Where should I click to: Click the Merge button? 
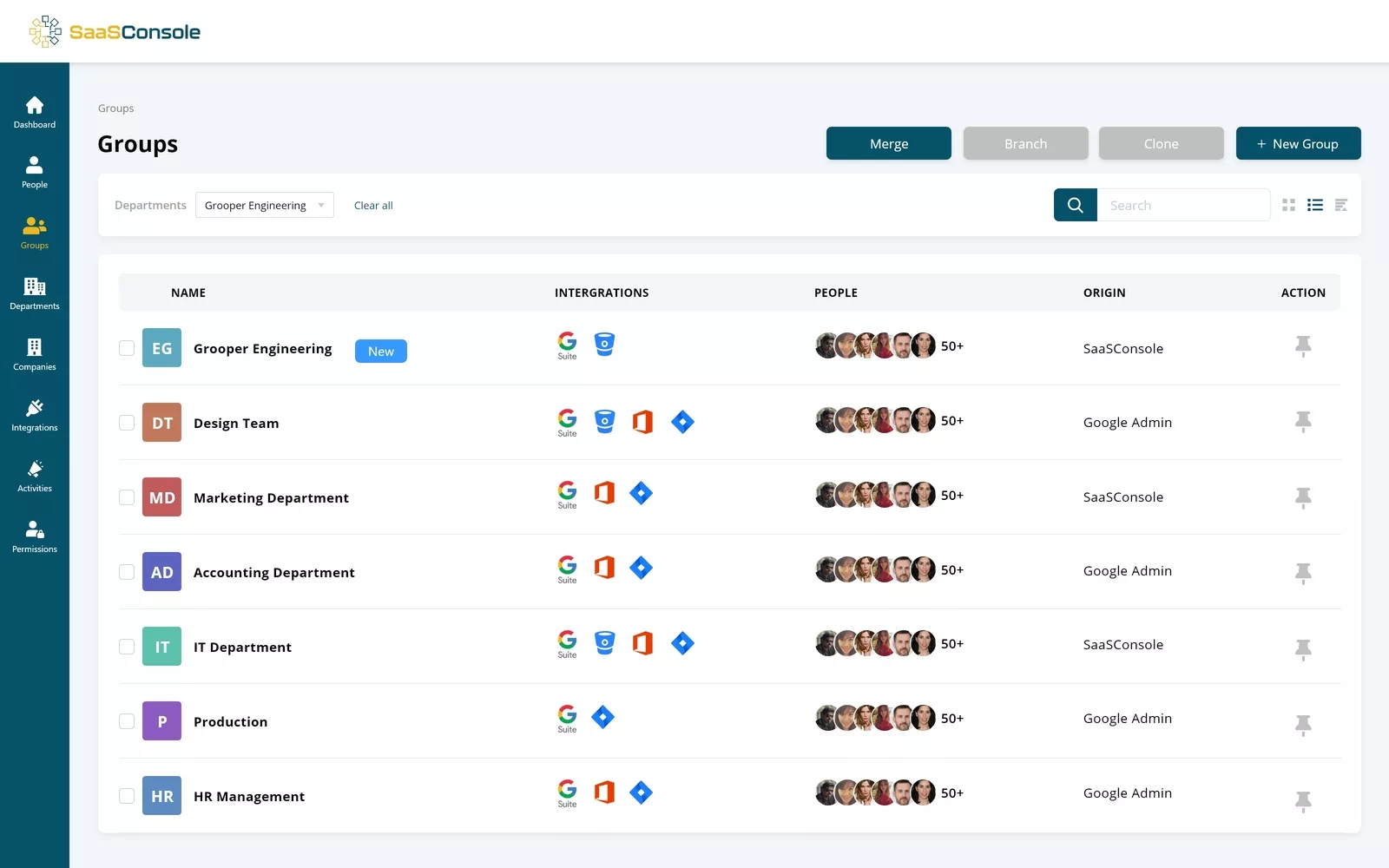tap(888, 143)
